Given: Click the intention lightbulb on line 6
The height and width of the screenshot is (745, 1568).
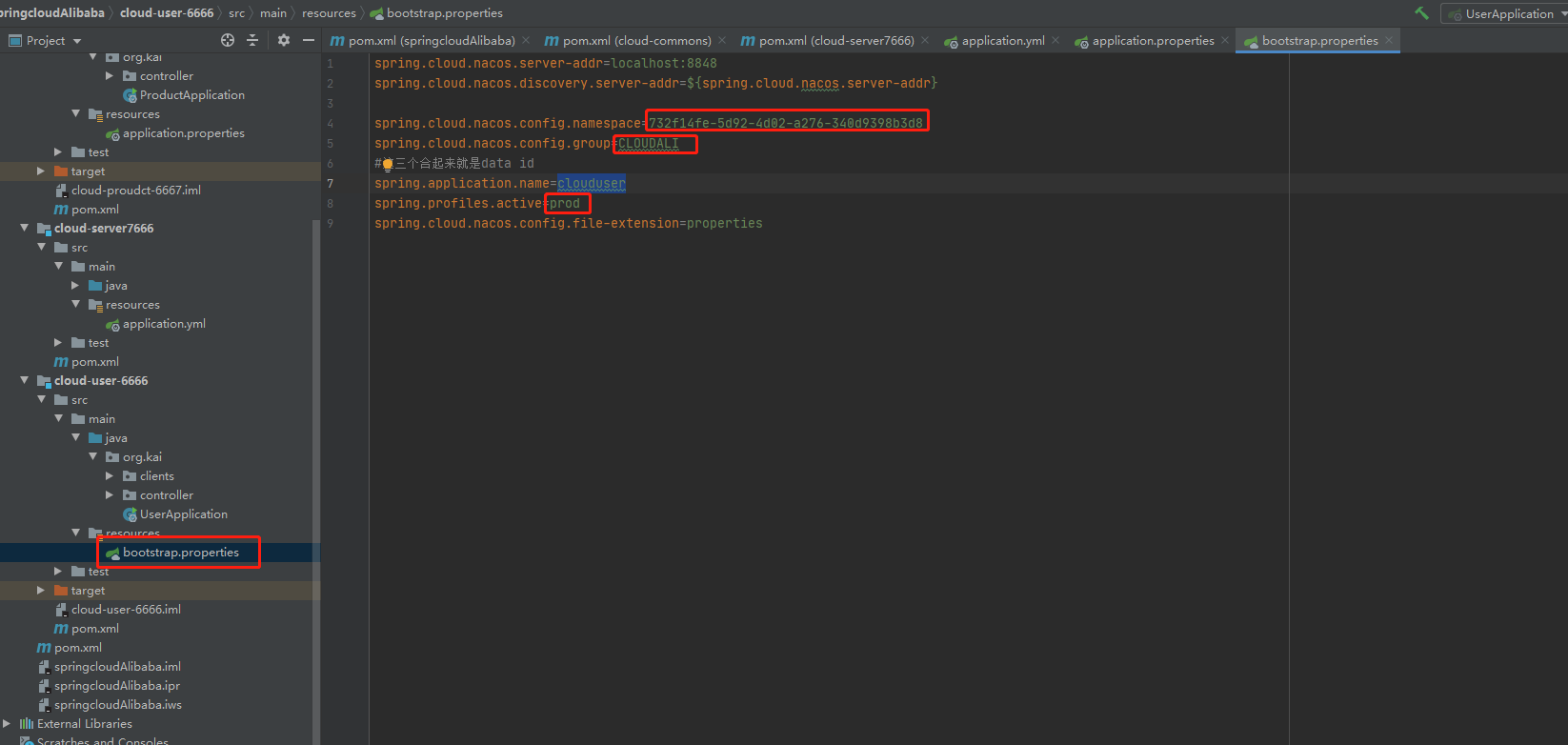Looking at the screenshot, I should point(388,164).
